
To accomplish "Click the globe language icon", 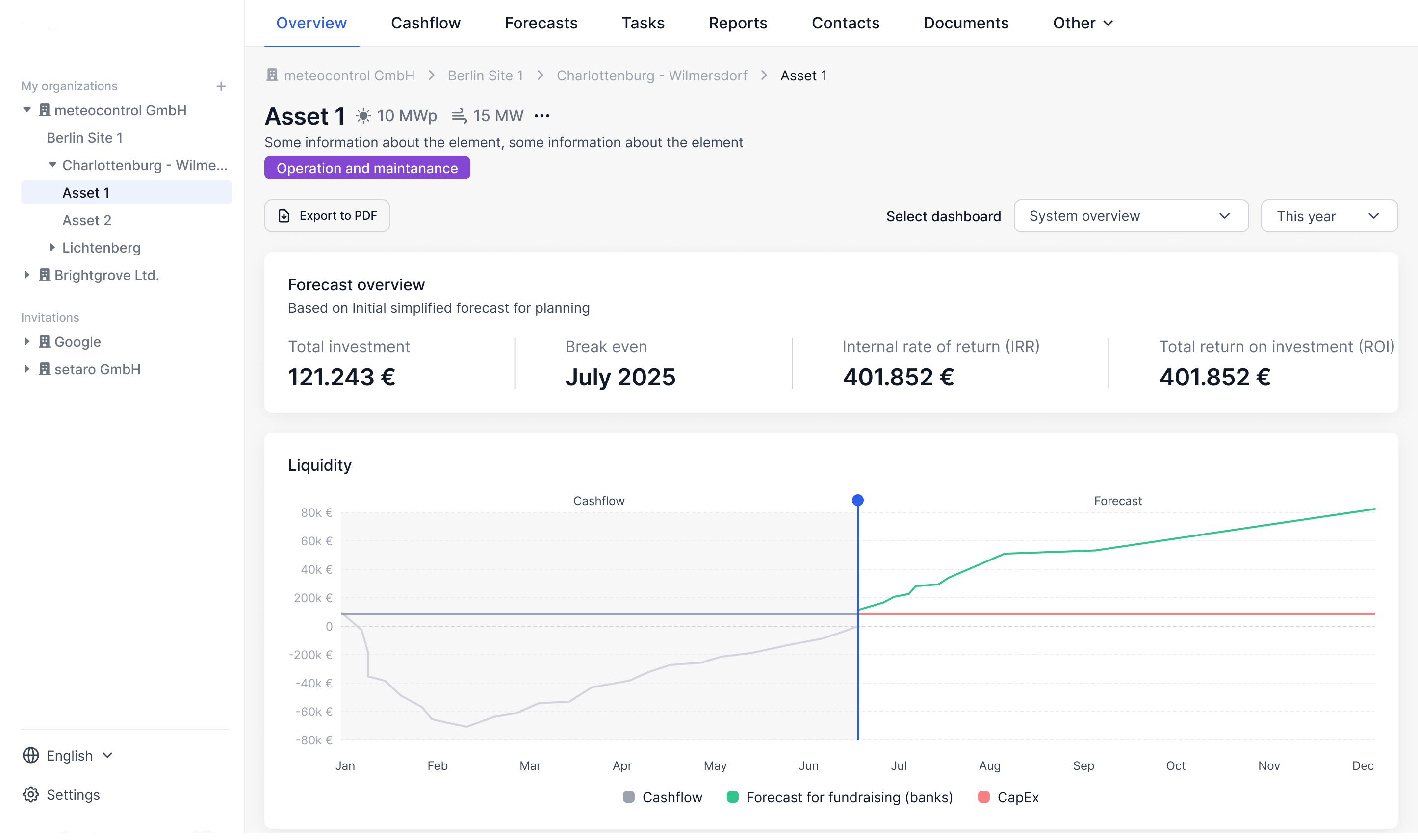I will tap(30, 755).
